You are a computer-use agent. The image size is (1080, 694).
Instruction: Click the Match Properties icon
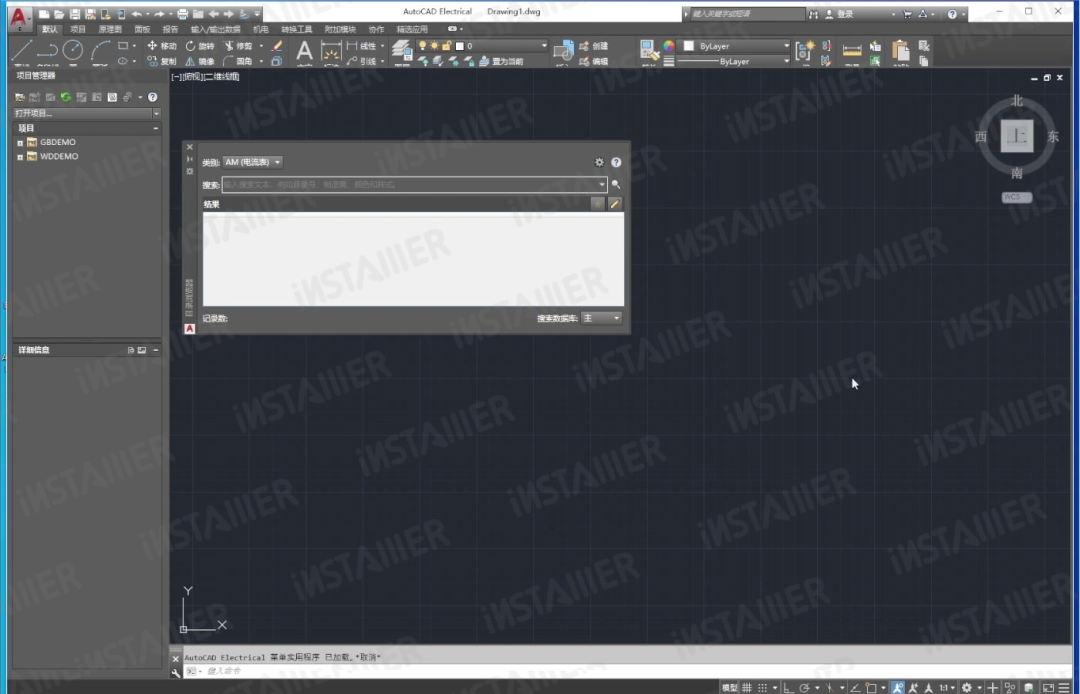pyautogui.click(x=648, y=50)
